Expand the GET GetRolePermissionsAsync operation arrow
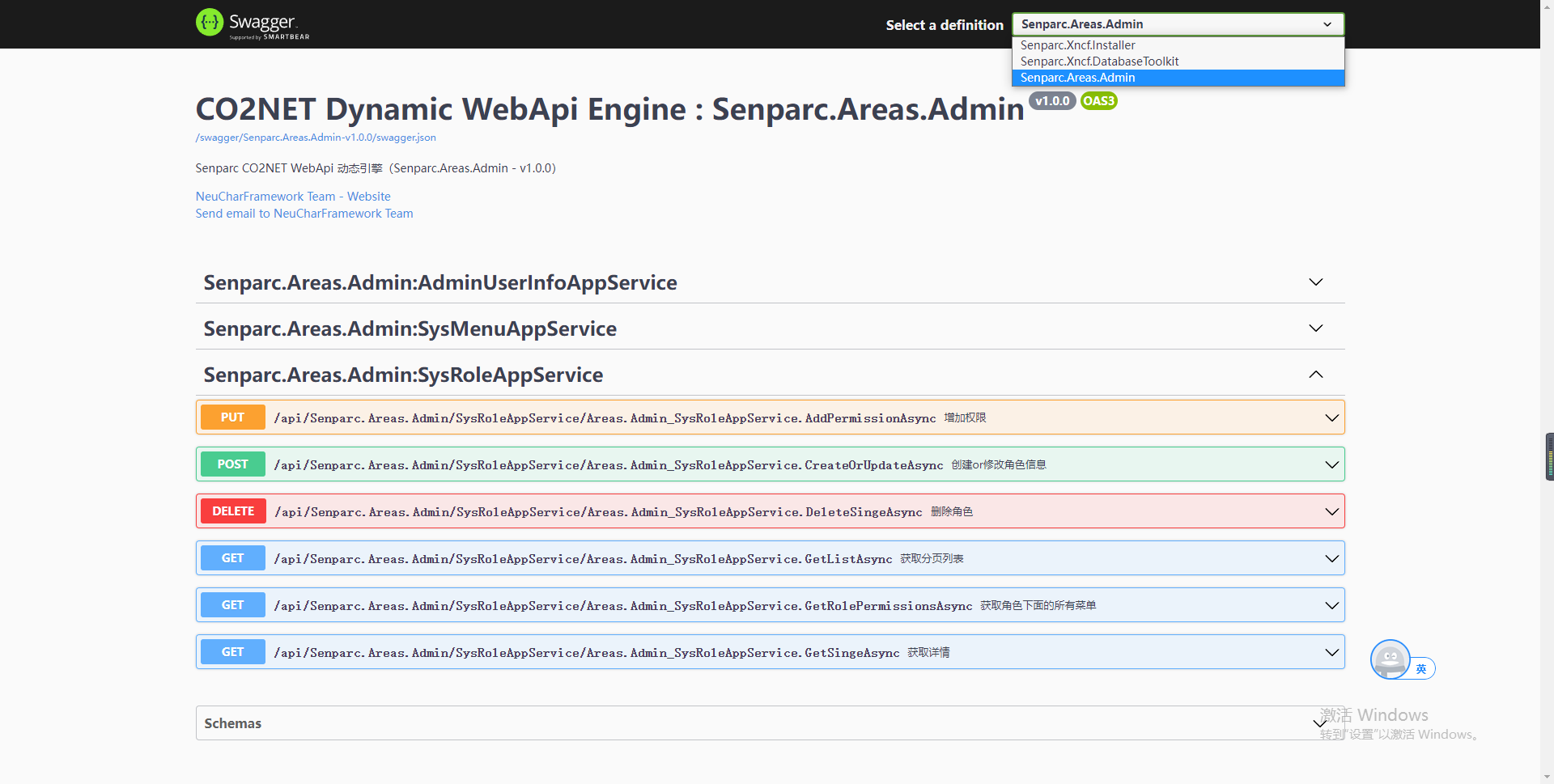Image resolution: width=1554 pixels, height=784 pixels. click(x=1331, y=606)
